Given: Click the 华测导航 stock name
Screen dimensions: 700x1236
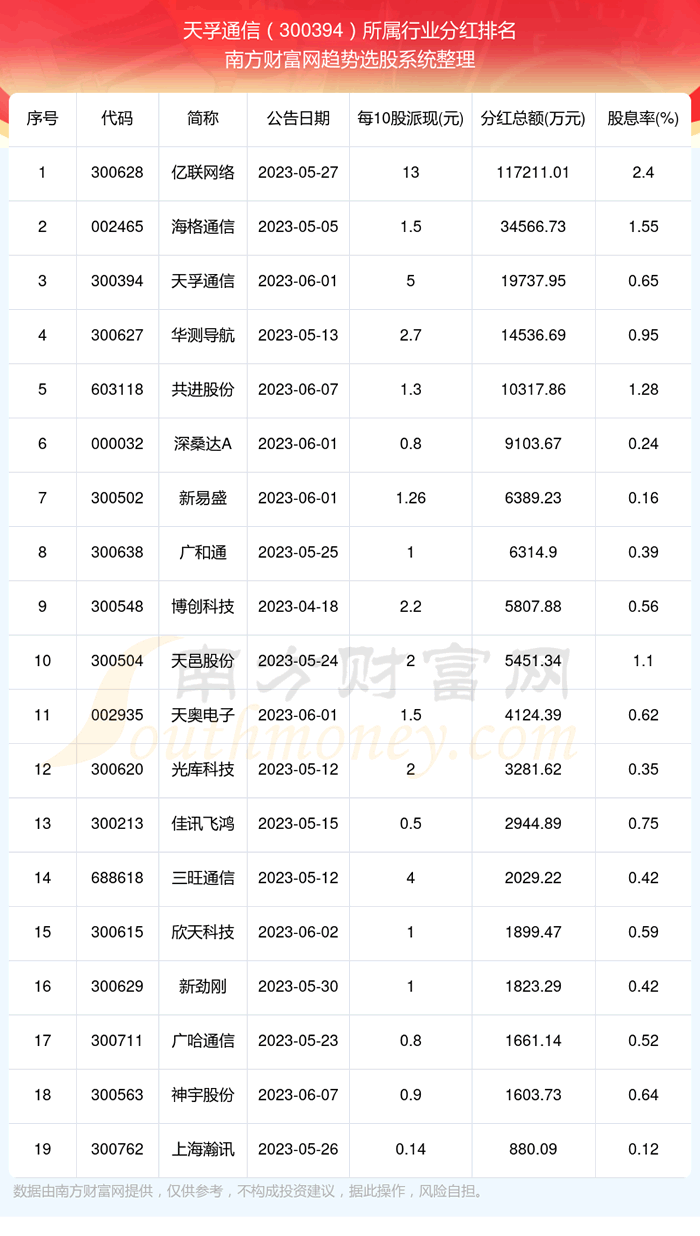Looking at the screenshot, I should 203,336.
